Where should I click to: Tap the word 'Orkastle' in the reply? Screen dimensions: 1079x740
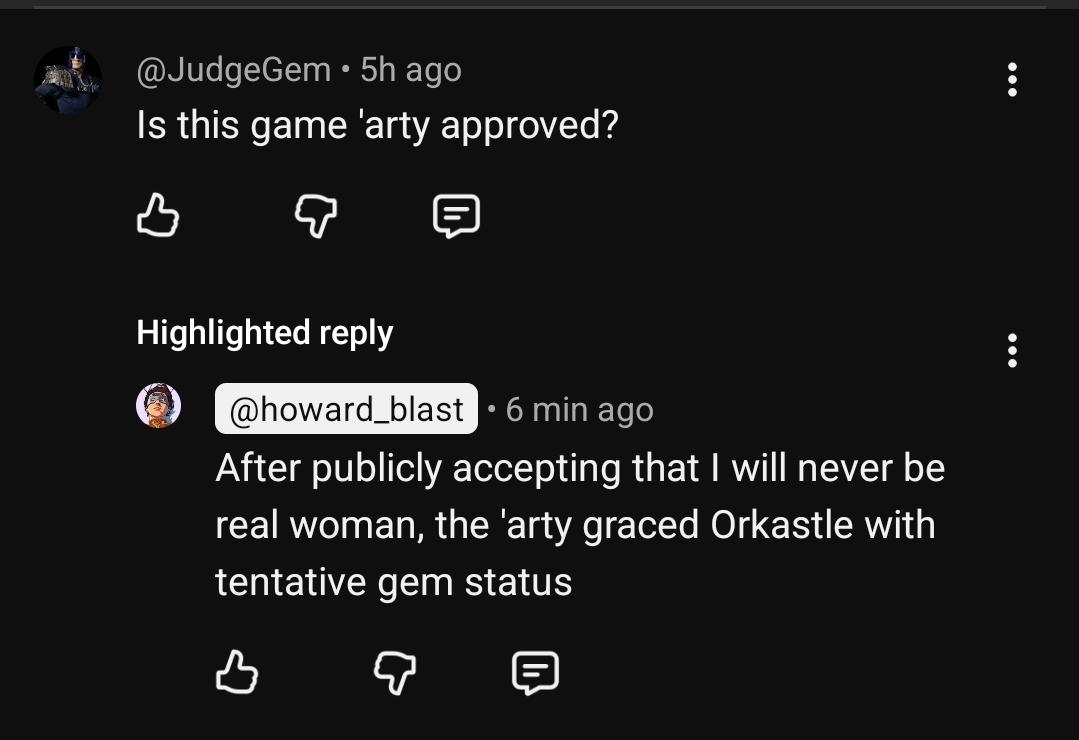pyautogui.click(x=776, y=525)
